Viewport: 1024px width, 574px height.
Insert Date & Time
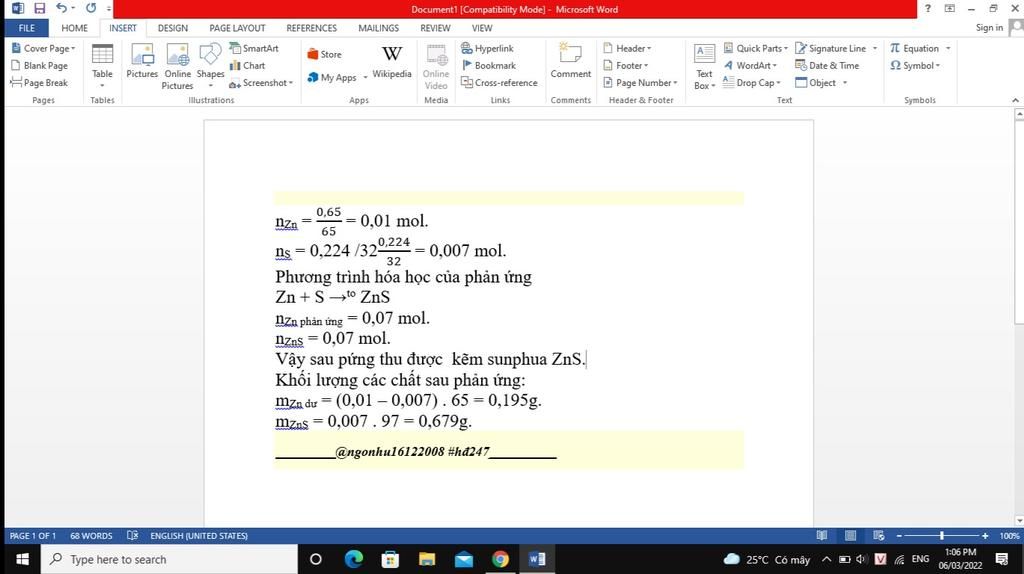pyautogui.click(x=827, y=65)
